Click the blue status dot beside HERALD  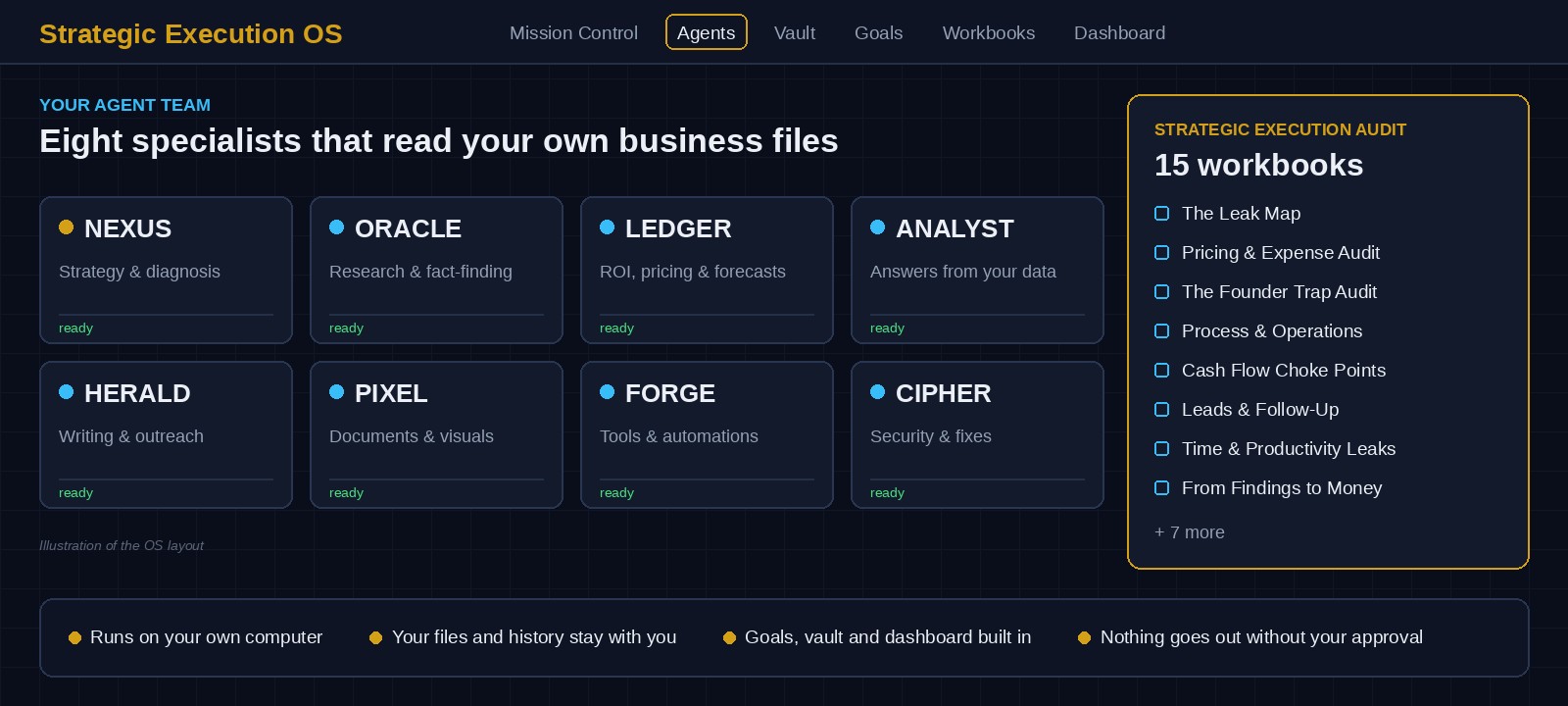[x=67, y=392]
